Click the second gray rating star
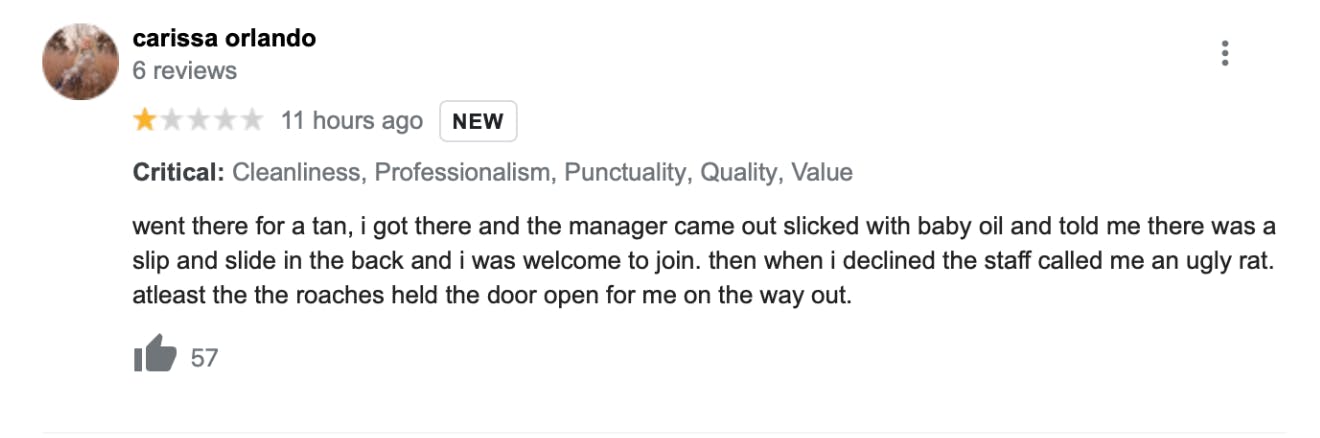 pyautogui.click(x=172, y=121)
